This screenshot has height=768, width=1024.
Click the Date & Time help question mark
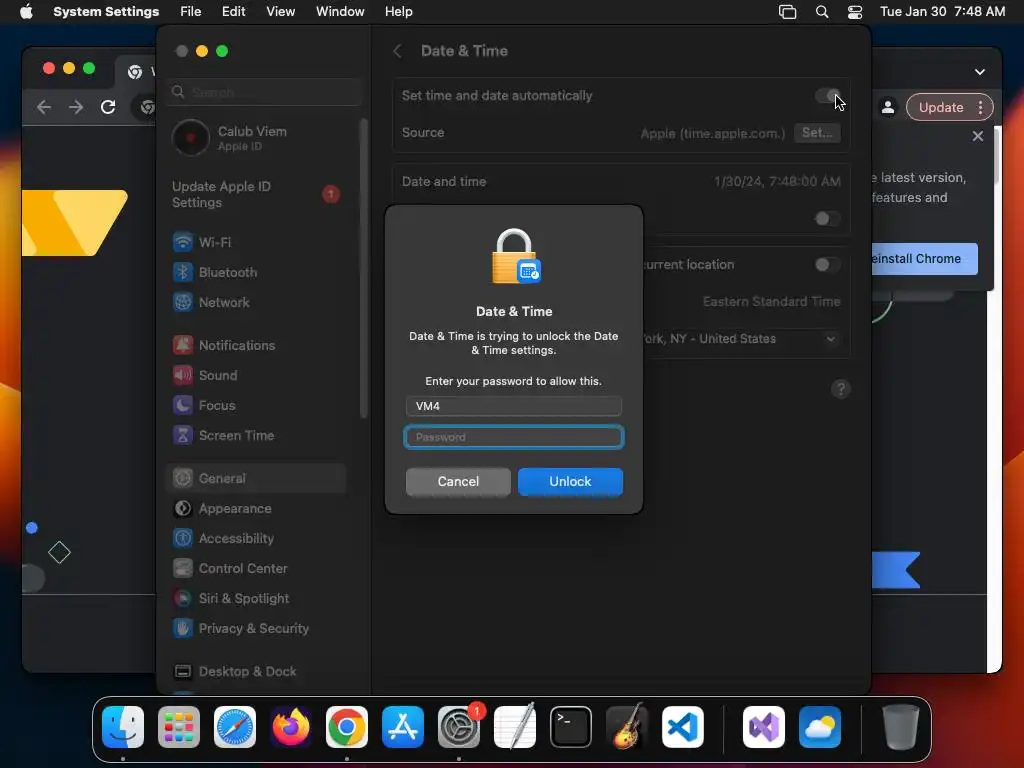coord(840,389)
